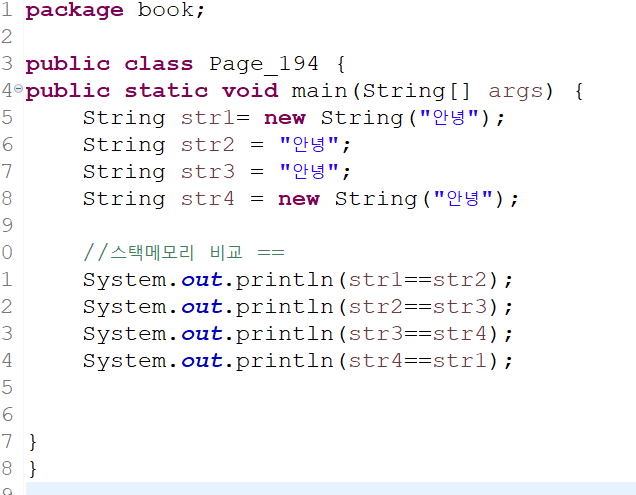
Task: Click the 'void' keyword in main declaration
Action: click(250, 90)
